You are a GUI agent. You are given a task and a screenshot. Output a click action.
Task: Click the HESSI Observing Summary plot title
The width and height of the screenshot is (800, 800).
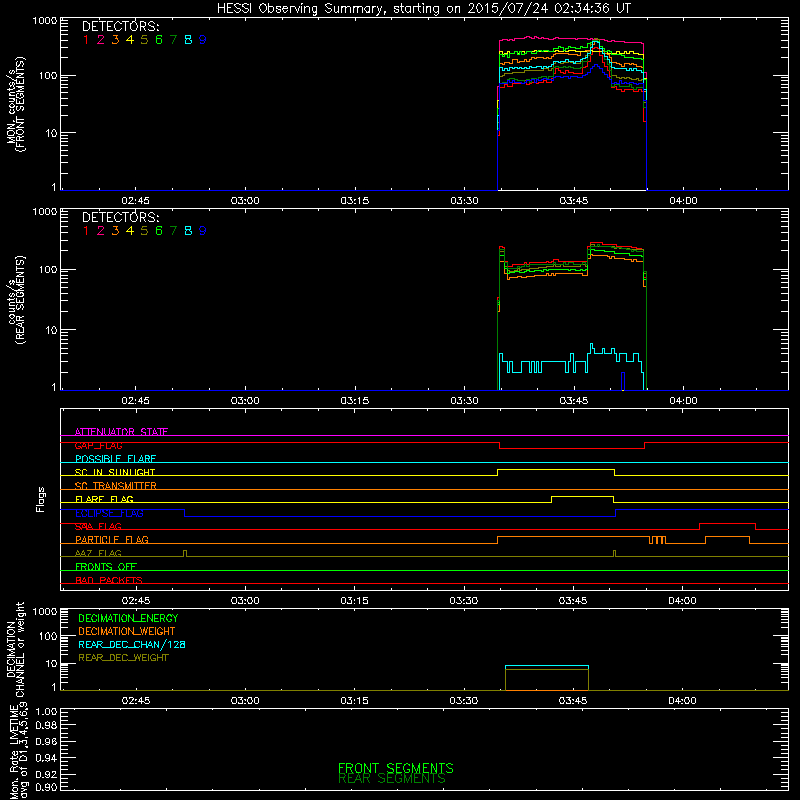424,9
